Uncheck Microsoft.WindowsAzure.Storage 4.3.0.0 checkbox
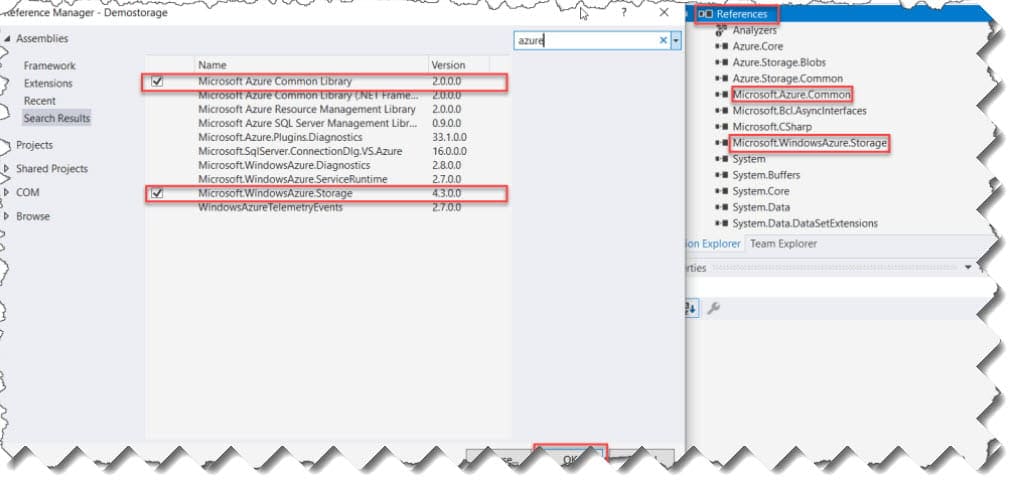Image resolution: width=1016 pixels, height=486 pixels. [157, 193]
